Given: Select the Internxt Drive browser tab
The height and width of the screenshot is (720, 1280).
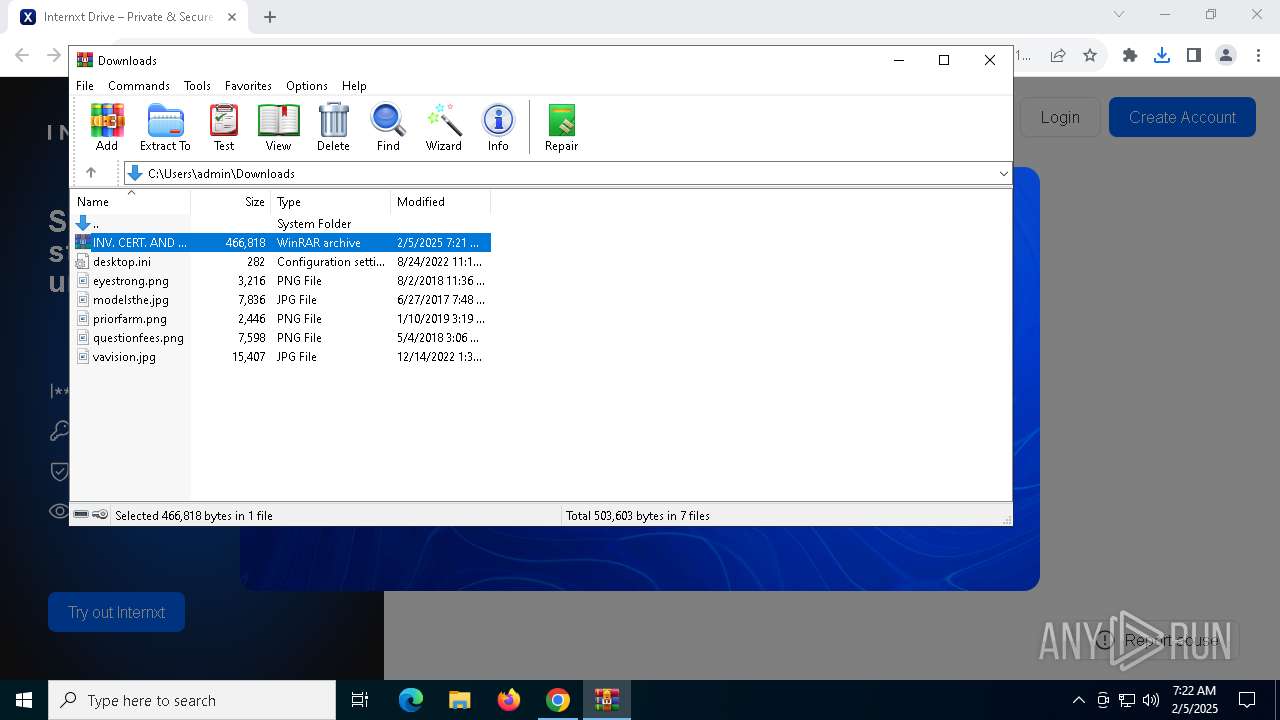Looking at the screenshot, I should (129, 17).
